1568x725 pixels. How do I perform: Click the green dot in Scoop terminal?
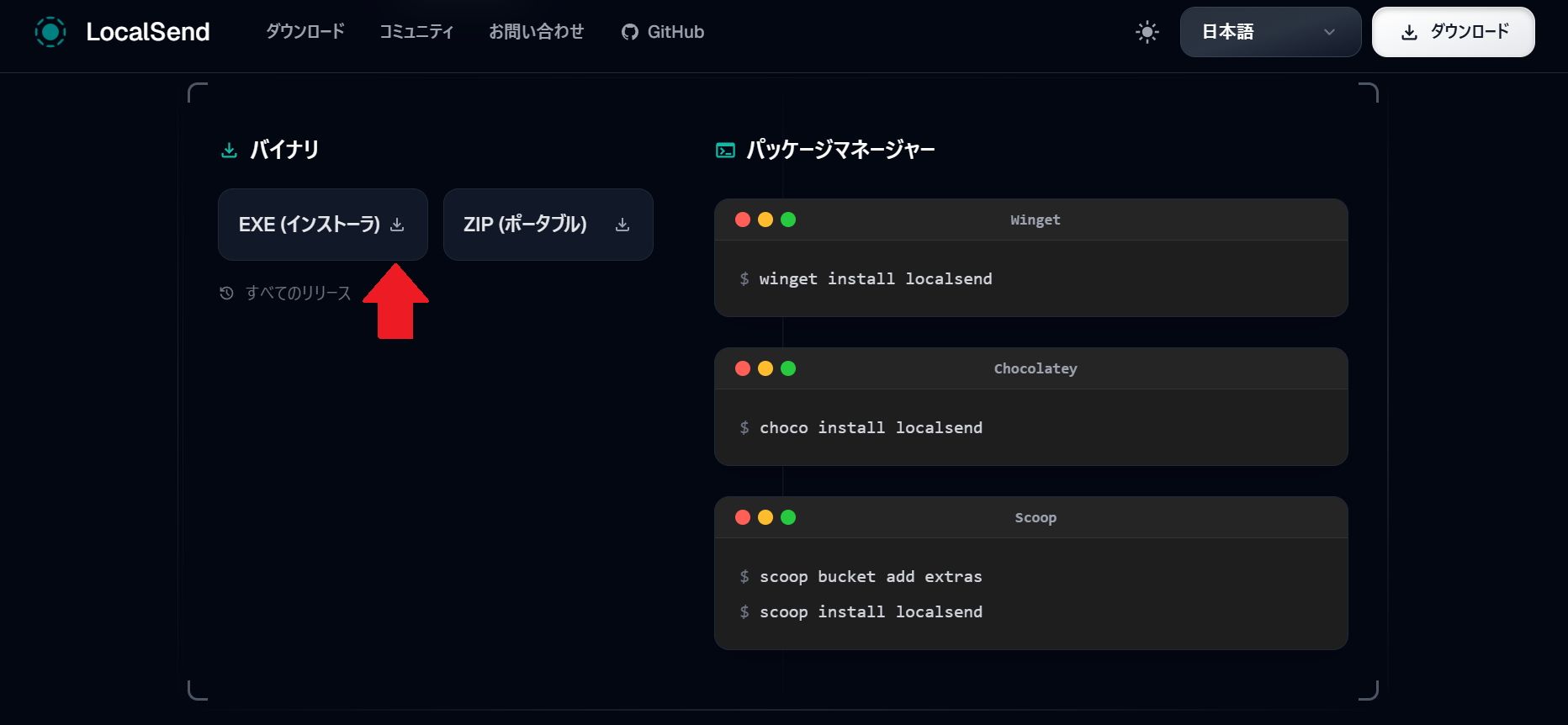(788, 517)
